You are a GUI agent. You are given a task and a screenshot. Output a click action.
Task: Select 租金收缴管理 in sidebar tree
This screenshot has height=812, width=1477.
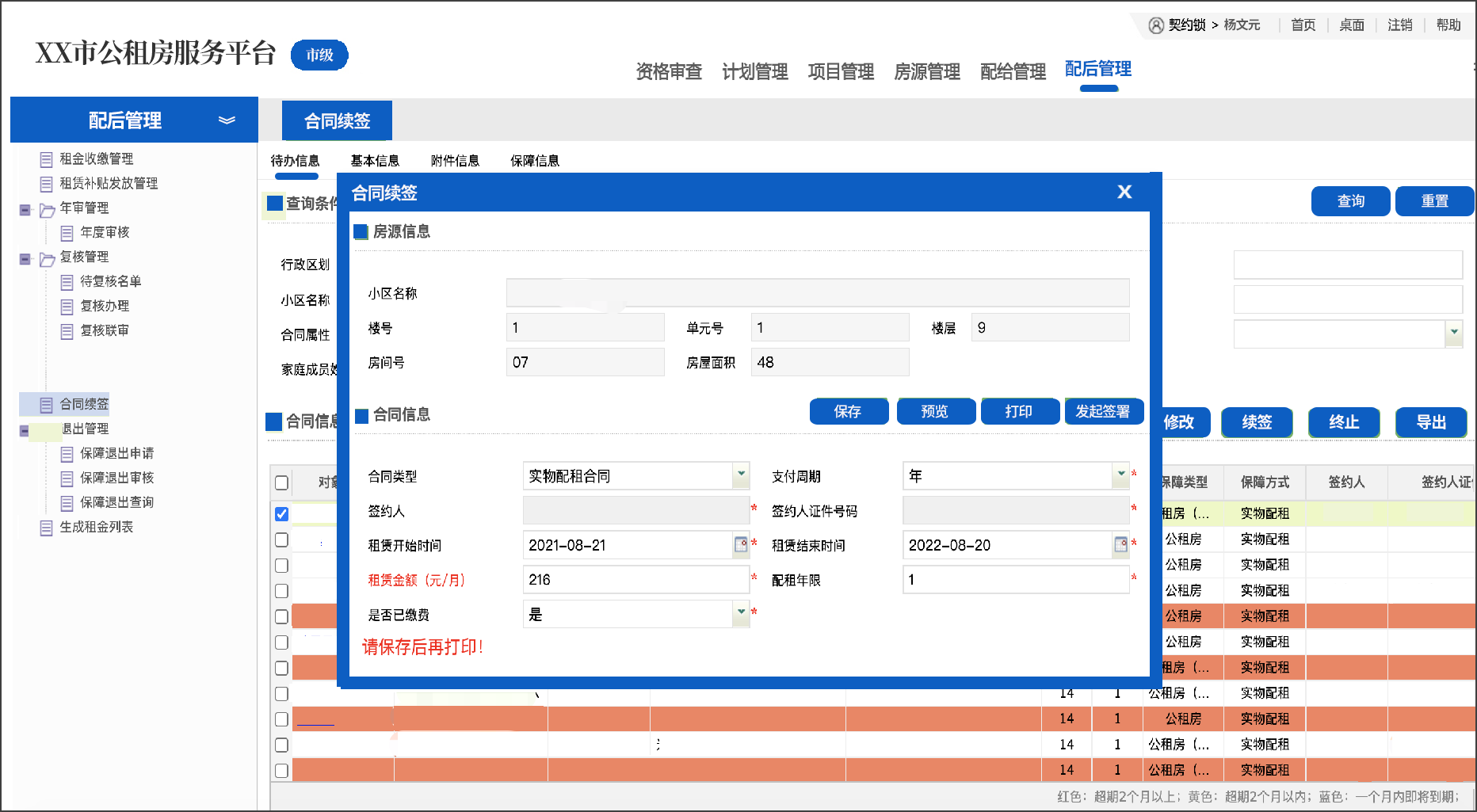97,159
